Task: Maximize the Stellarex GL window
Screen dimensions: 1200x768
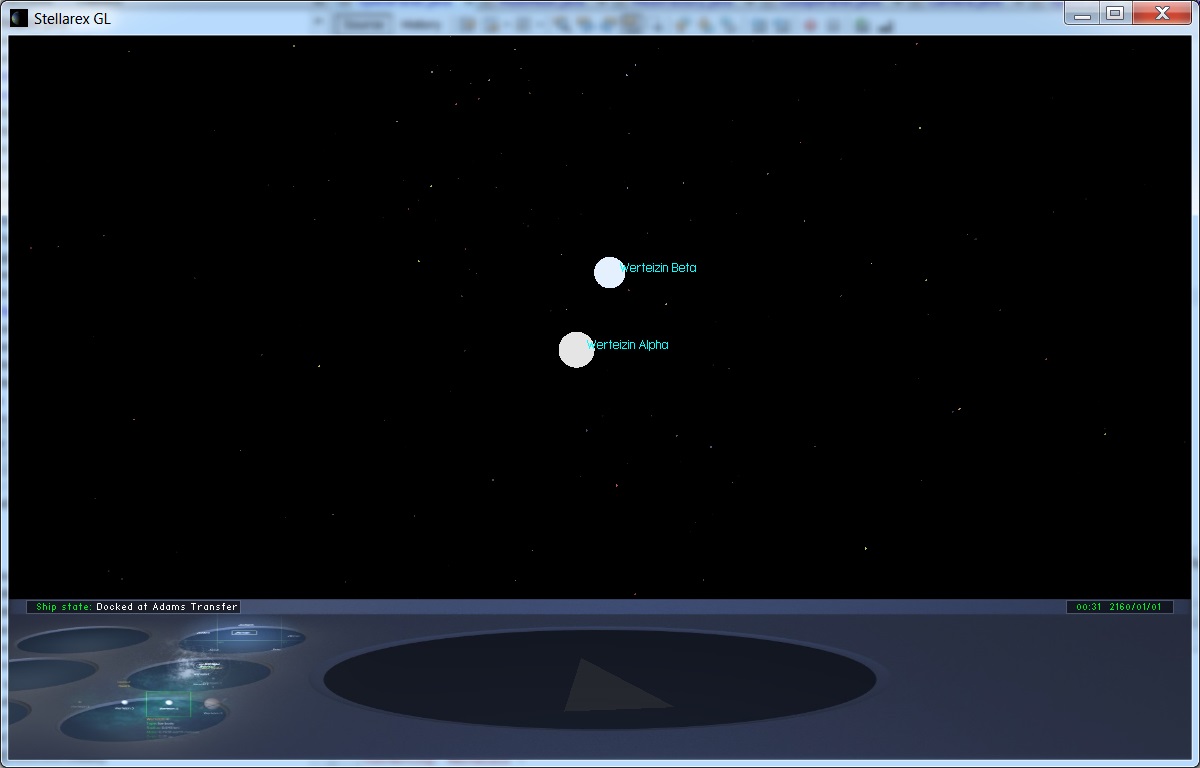Action: (x=1115, y=13)
